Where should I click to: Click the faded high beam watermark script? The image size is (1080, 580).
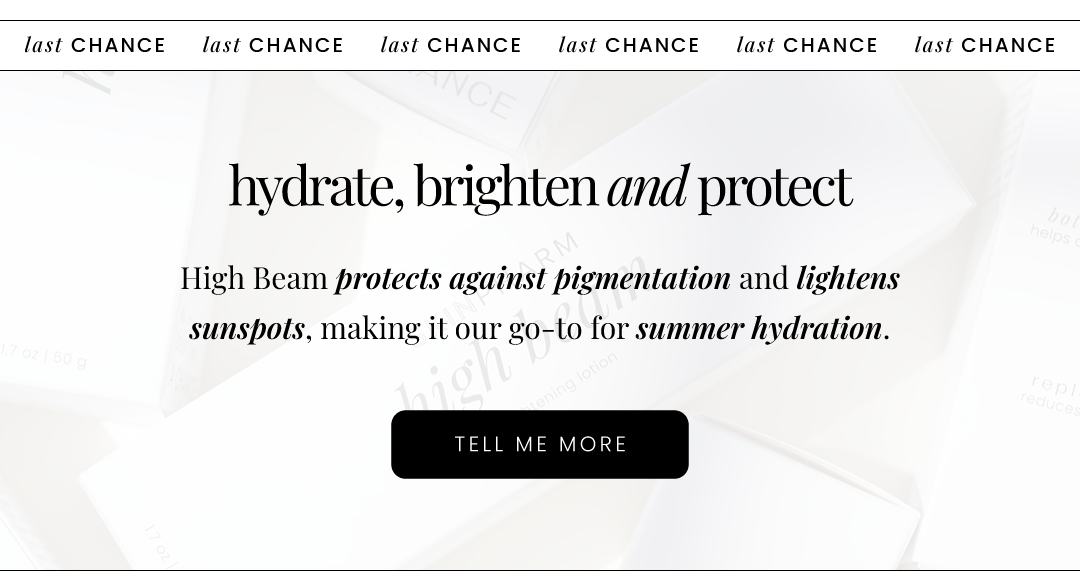[520, 338]
